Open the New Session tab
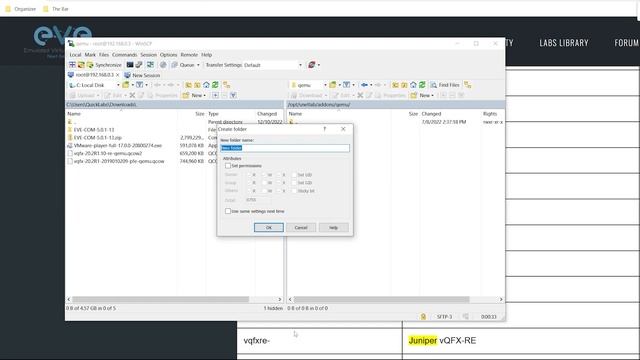This screenshot has width=640, height=360. pyautogui.click(x=142, y=75)
